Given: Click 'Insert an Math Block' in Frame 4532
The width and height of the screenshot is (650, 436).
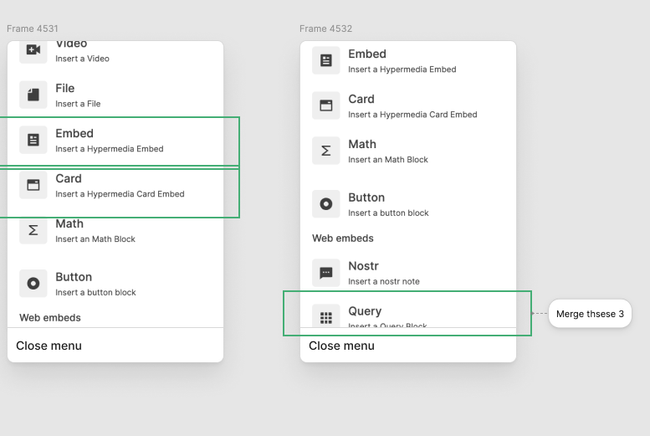Looking at the screenshot, I should coord(388,160).
